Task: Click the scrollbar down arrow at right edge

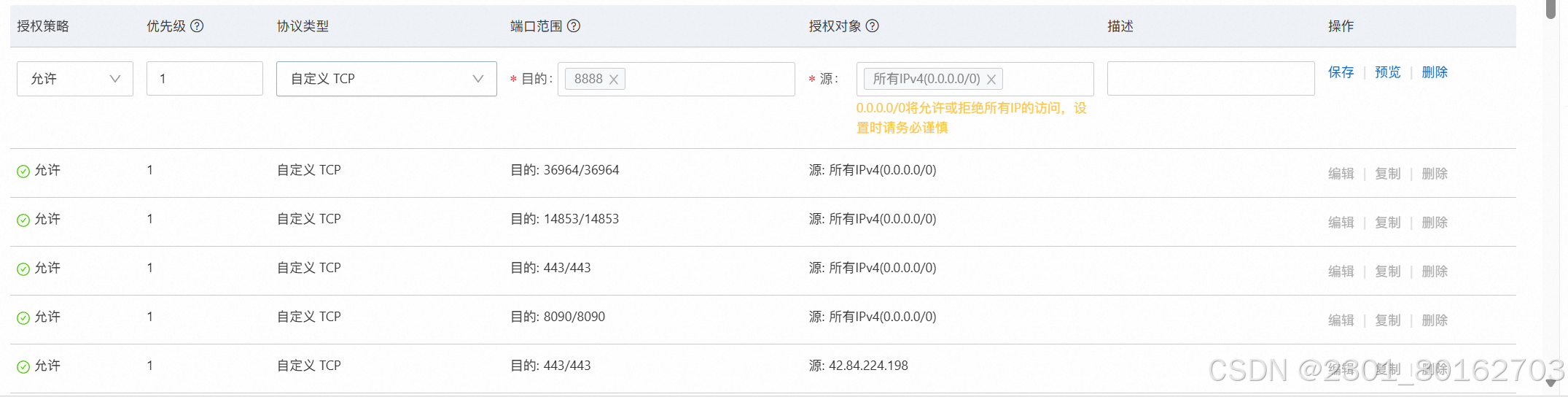Action: (1551, 383)
